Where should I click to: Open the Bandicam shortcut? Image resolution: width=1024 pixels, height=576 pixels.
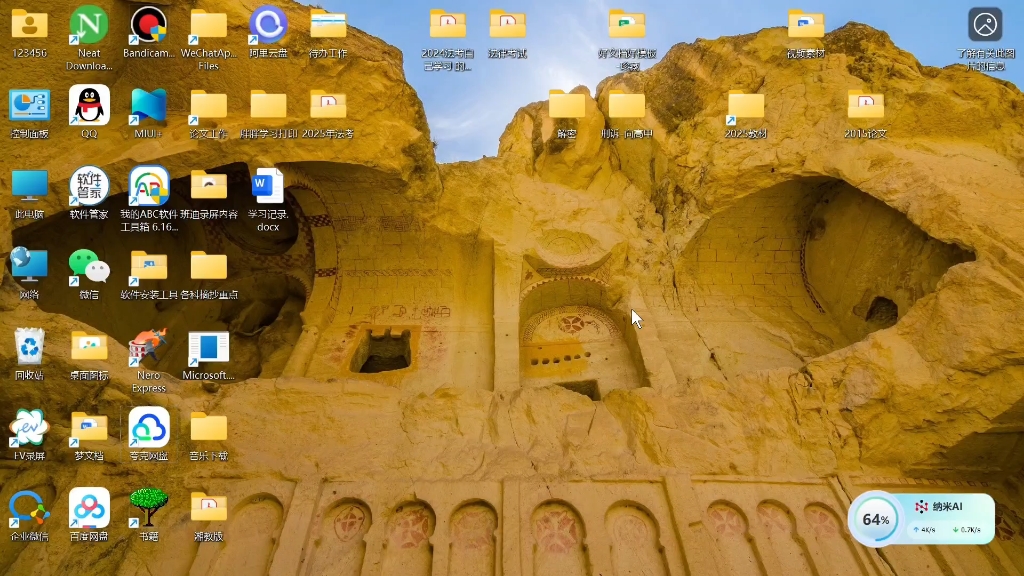[x=149, y=25]
